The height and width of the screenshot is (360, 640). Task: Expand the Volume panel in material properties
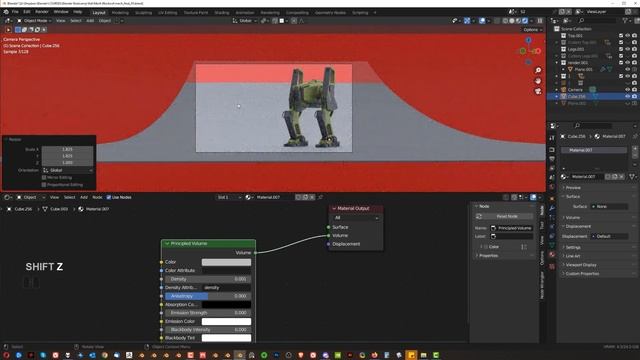[x=572, y=218]
